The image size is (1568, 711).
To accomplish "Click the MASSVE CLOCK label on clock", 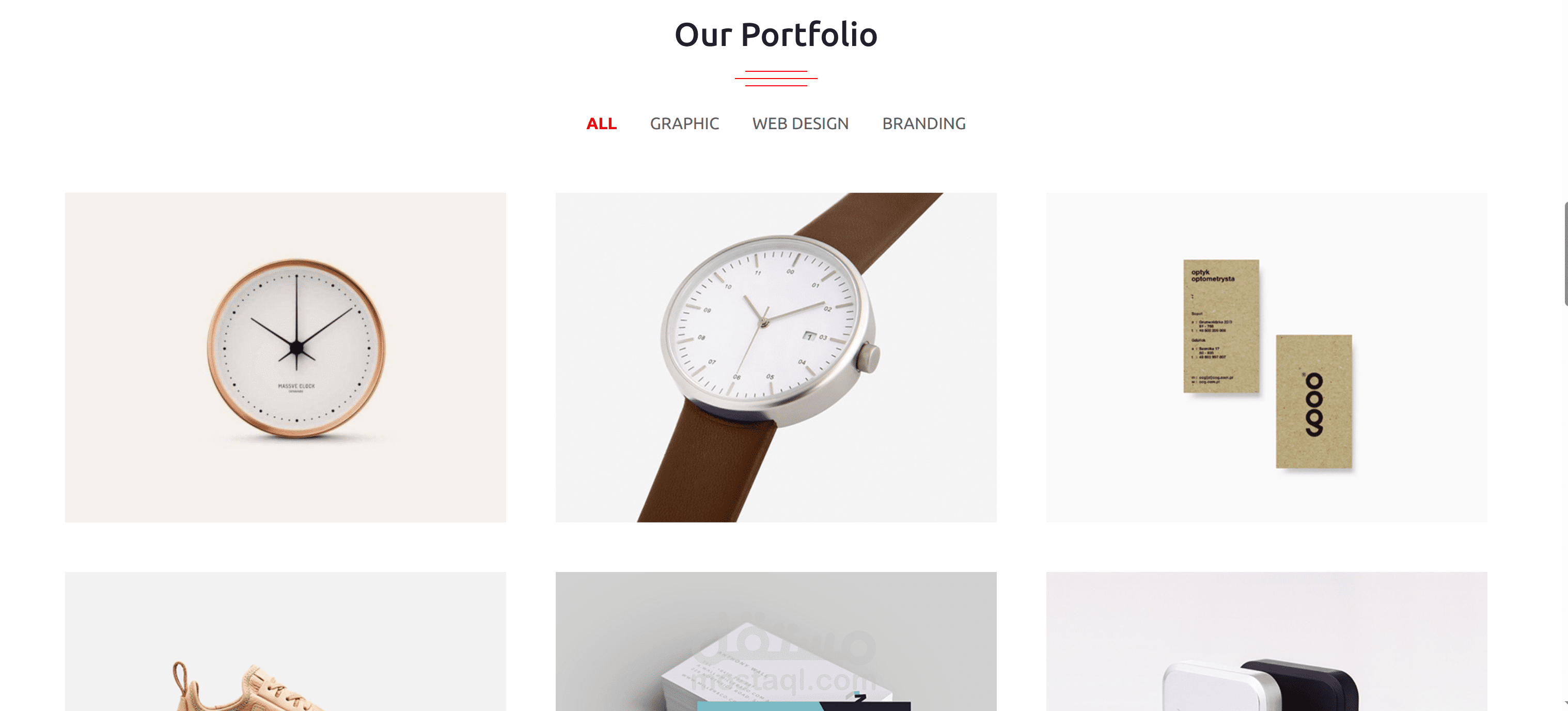I will [296, 387].
